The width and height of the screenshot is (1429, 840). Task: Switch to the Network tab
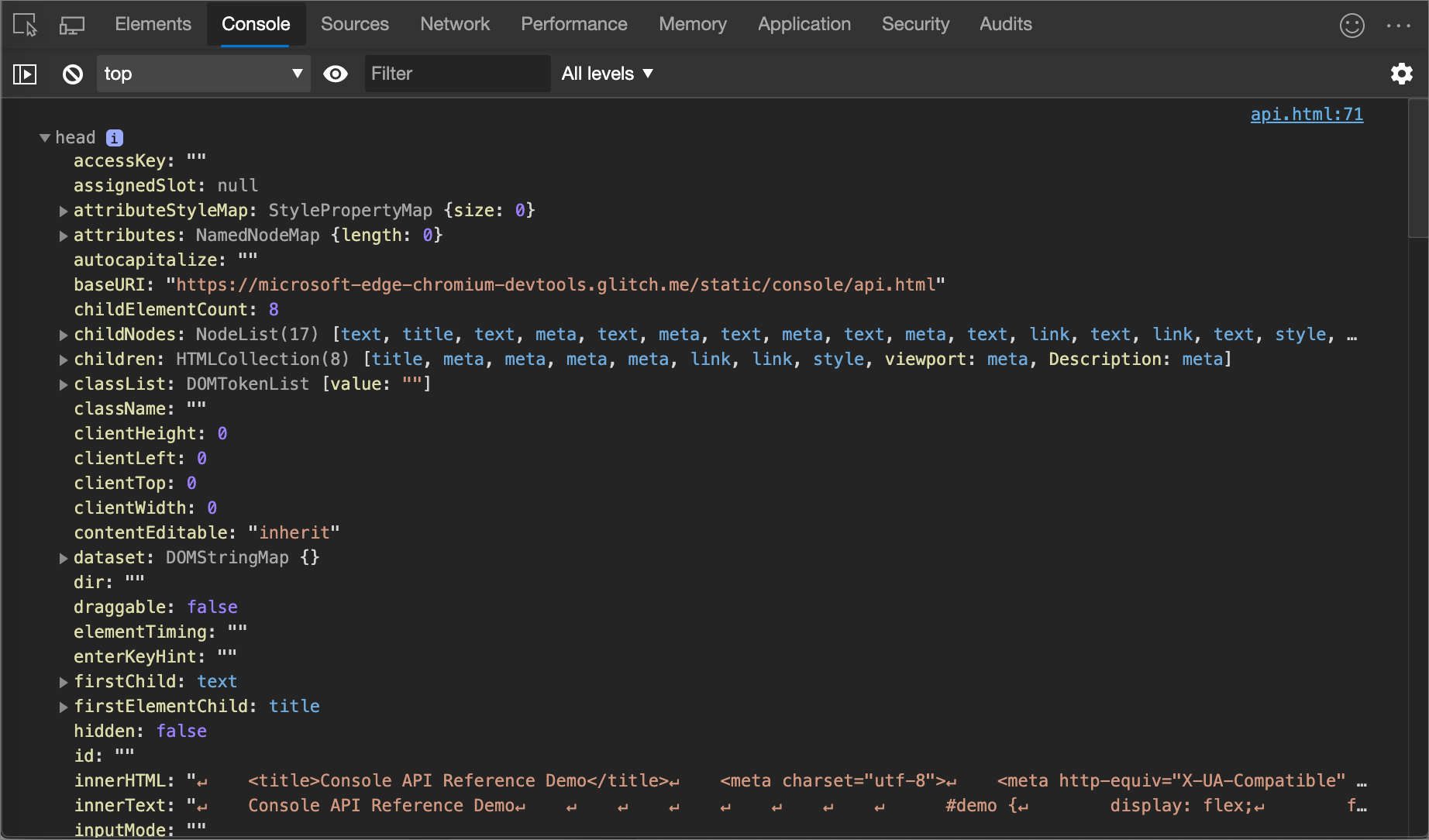pyautogui.click(x=455, y=24)
